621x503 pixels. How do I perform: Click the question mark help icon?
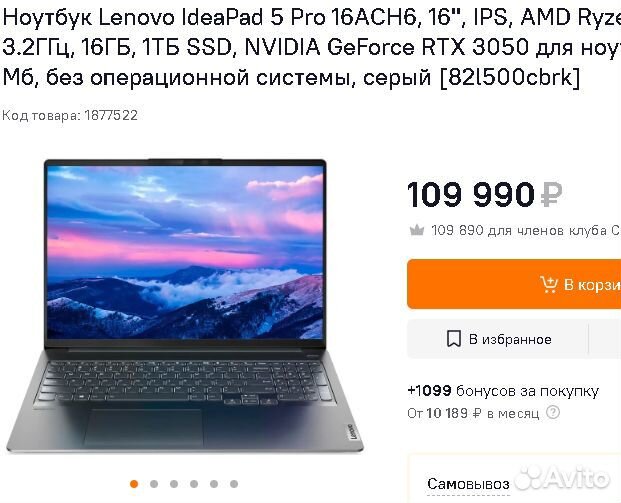[553, 413]
